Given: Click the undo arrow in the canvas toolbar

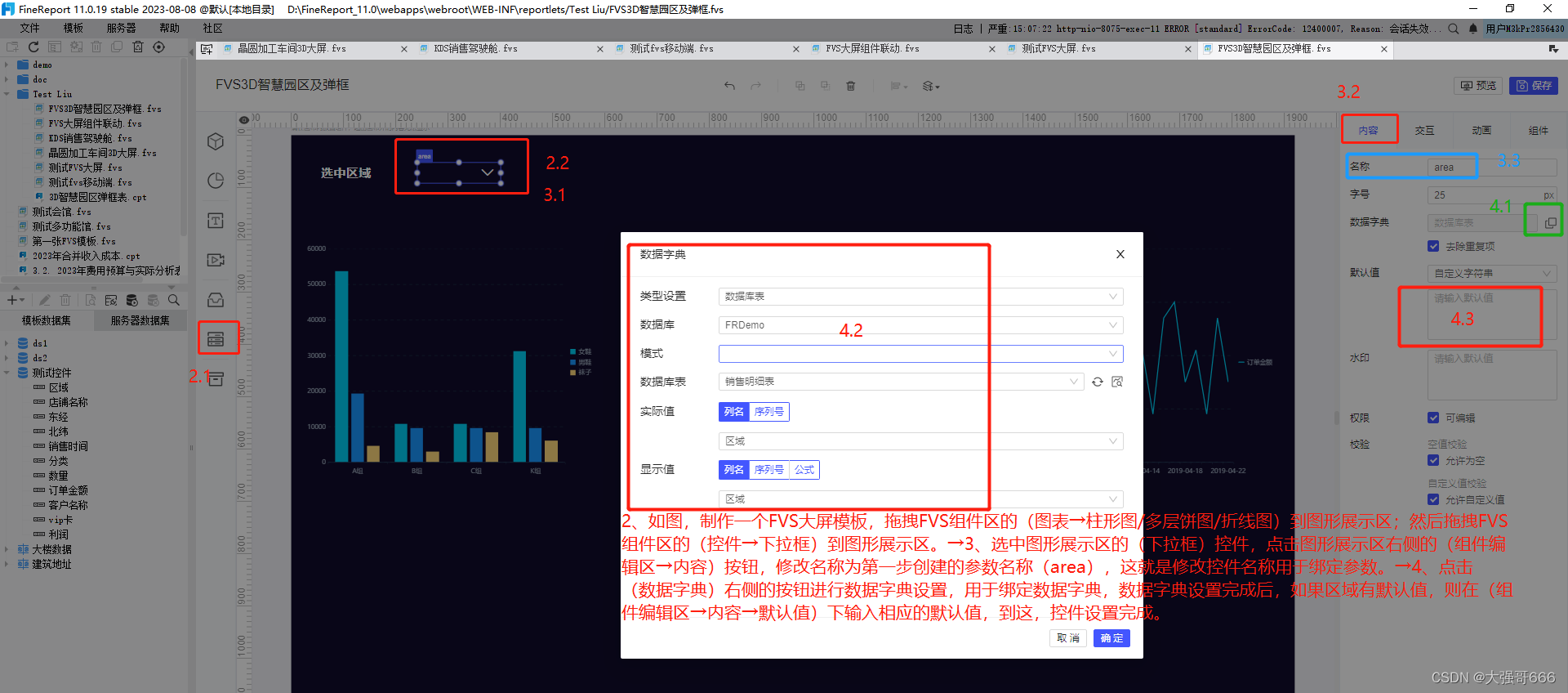Looking at the screenshot, I should [729, 86].
